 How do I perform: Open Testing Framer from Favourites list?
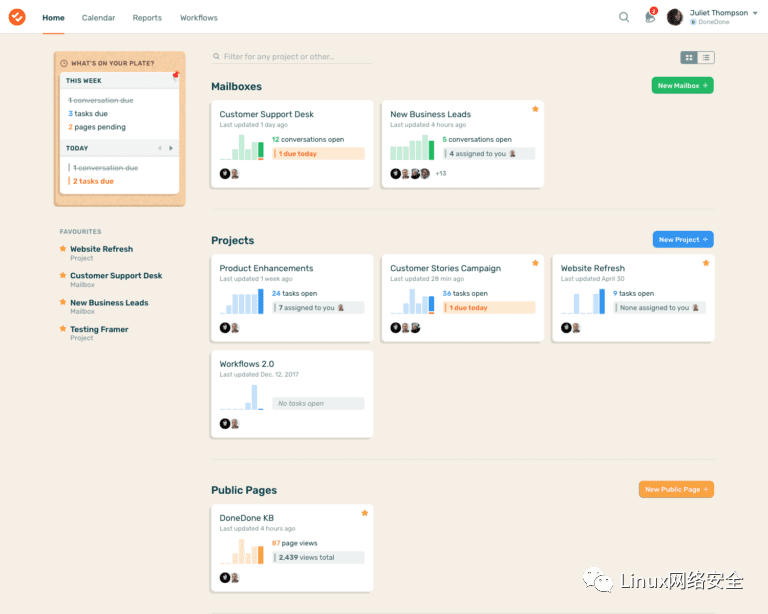pos(99,329)
